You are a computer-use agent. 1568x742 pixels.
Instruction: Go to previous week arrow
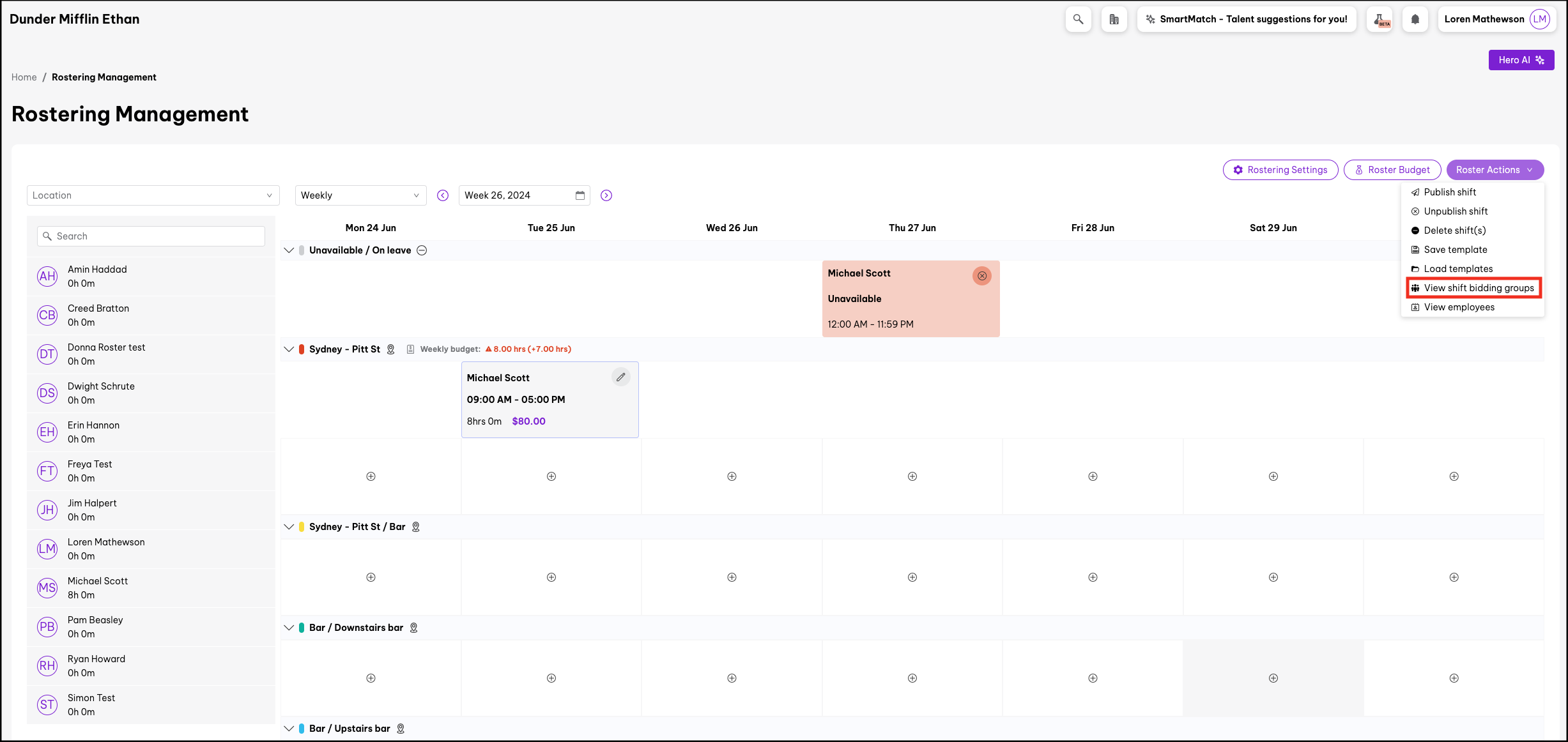443,195
